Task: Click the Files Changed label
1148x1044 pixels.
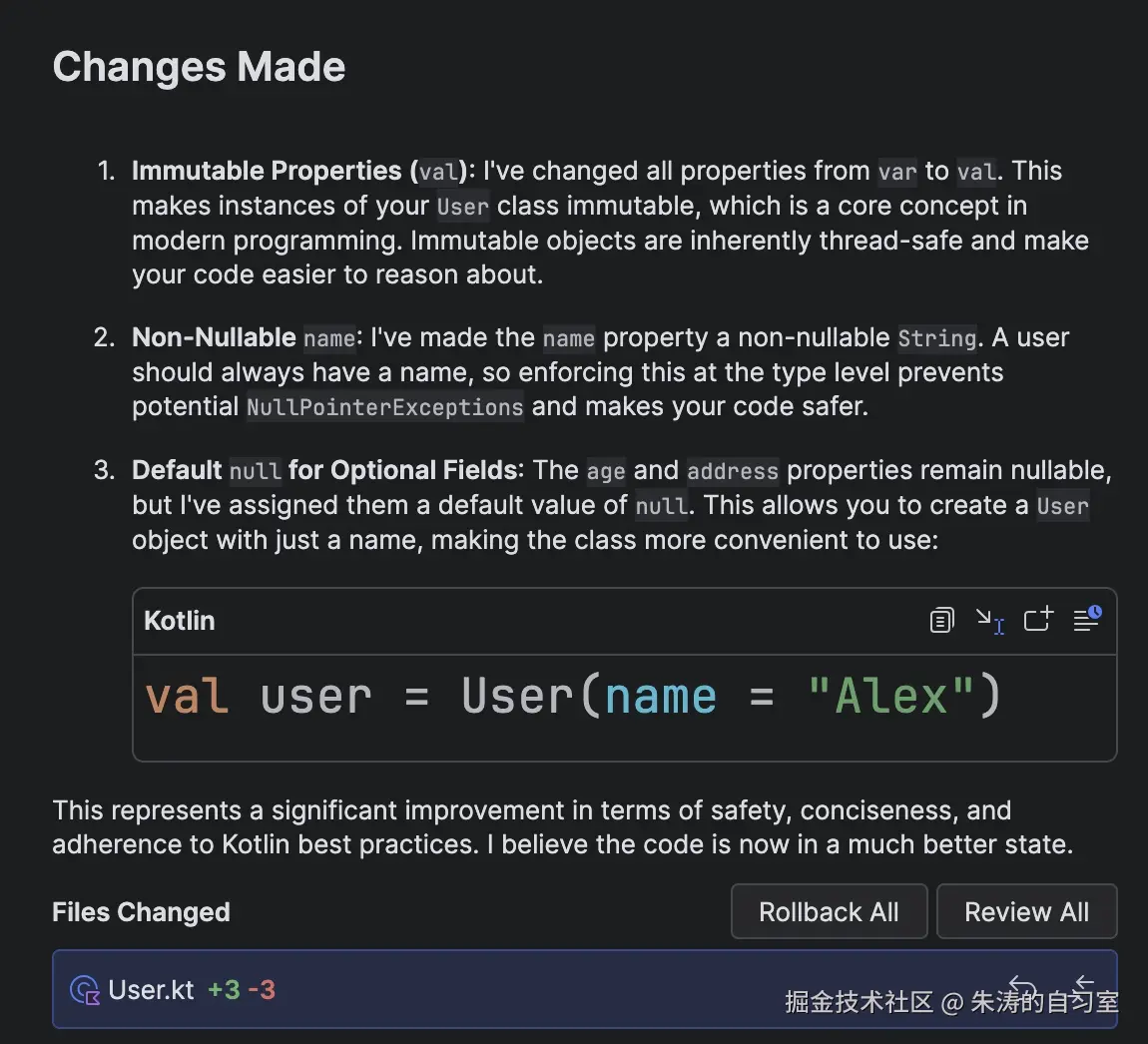Action: (x=141, y=912)
